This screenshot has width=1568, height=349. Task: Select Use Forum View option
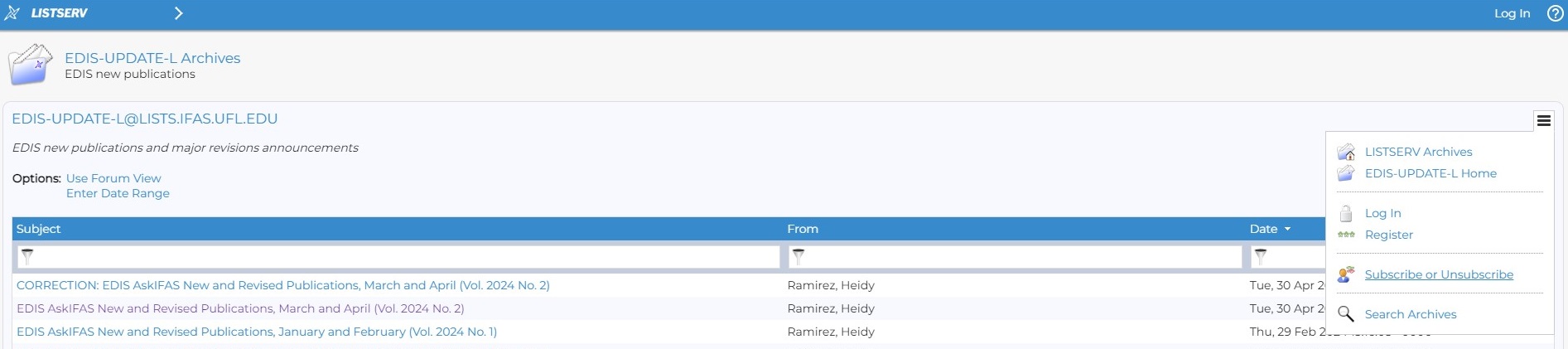coord(113,178)
